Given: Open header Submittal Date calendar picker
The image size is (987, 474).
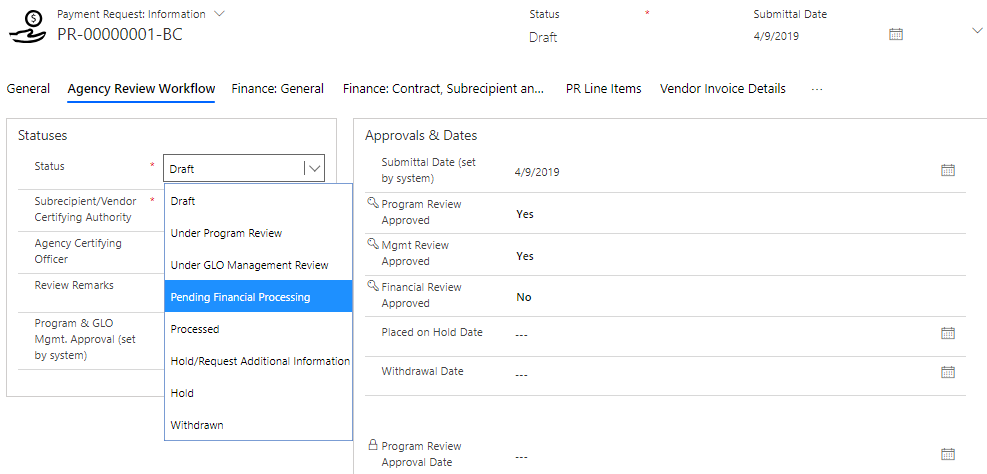Looking at the screenshot, I should [x=896, y=34].
